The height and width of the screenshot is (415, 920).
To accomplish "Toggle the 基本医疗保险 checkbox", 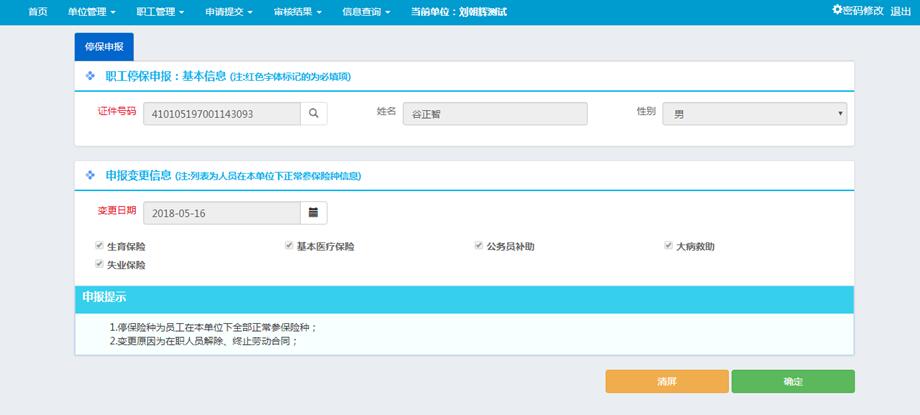I will [x=289, y=246].
